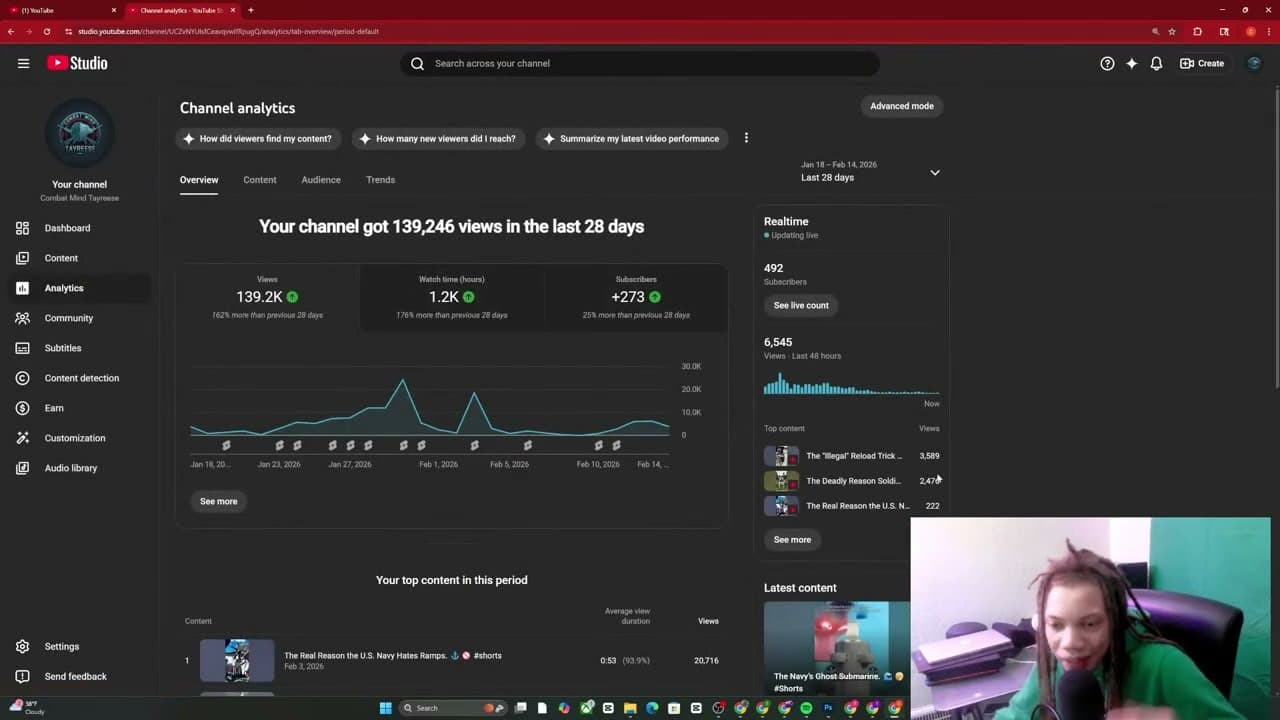Click the YouTube Studio logo
The image size is (1280, 720).
[x=77, y=63]
